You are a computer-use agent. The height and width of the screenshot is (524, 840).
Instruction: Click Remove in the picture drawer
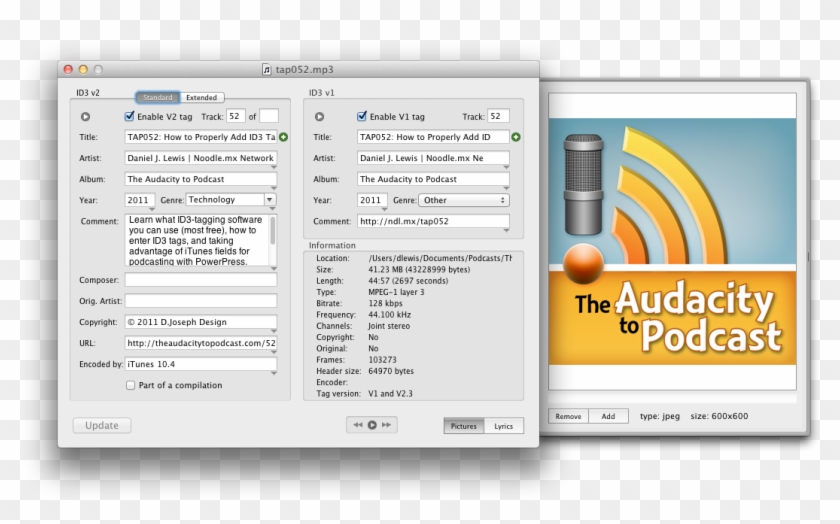(568, 416)
